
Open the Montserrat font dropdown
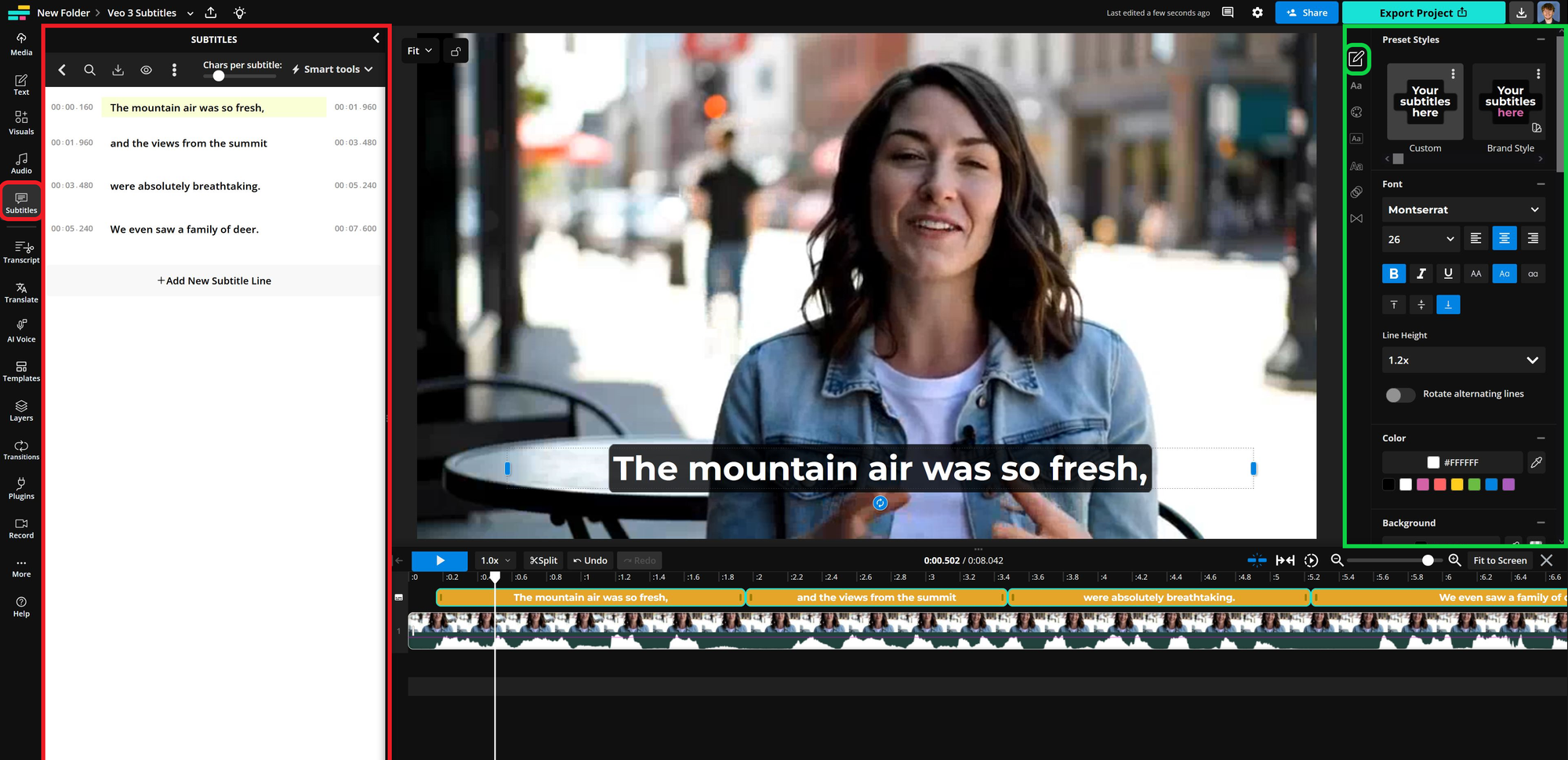[x=1463, y=209]
